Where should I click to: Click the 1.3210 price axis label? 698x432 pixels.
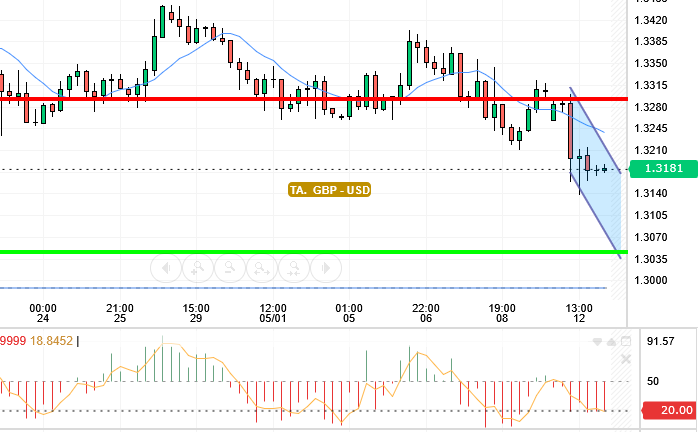coord(651,151)
